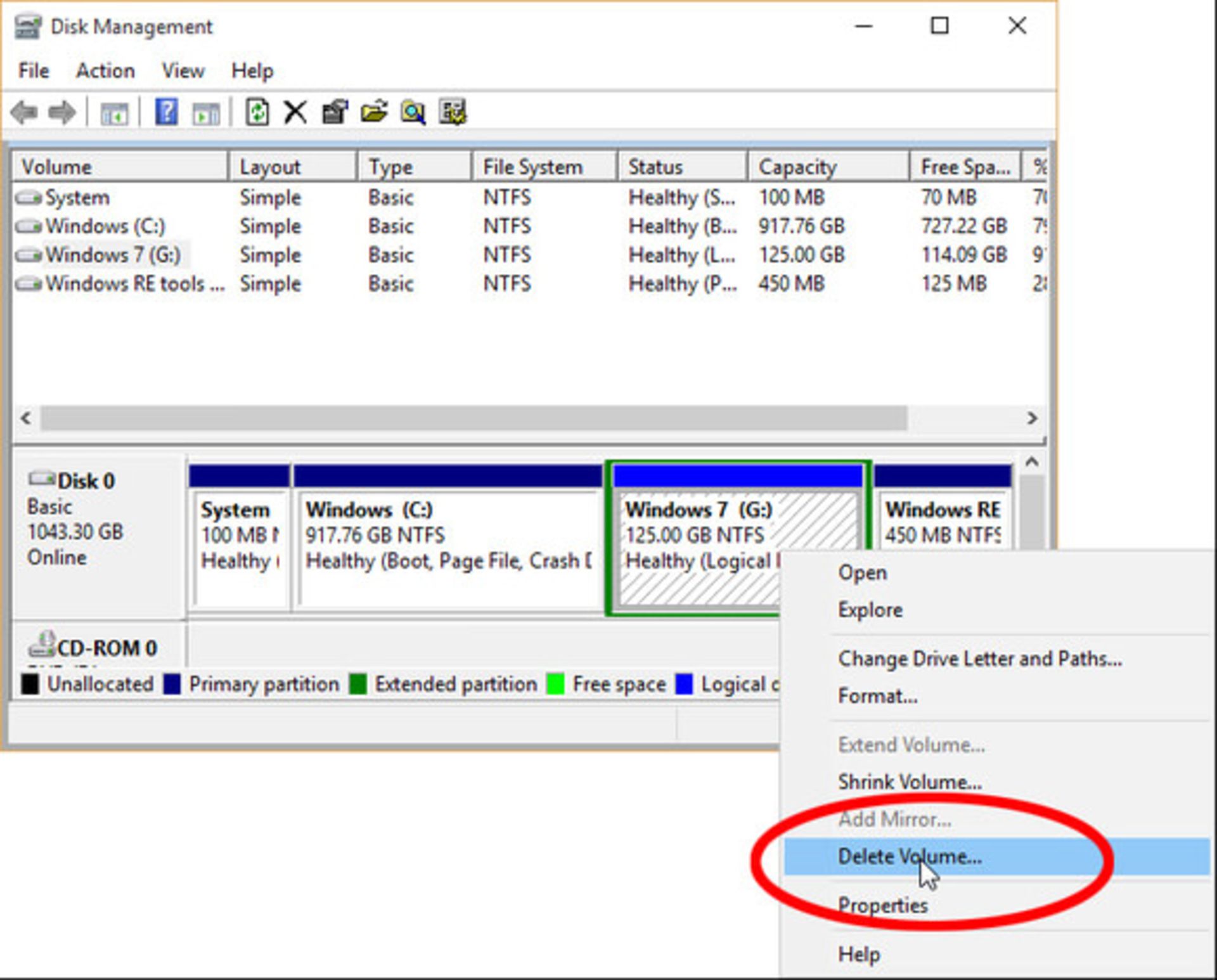Screen dimensions: 1217x980
Task: Select the System row in volume list
Action: pos(529,198)
